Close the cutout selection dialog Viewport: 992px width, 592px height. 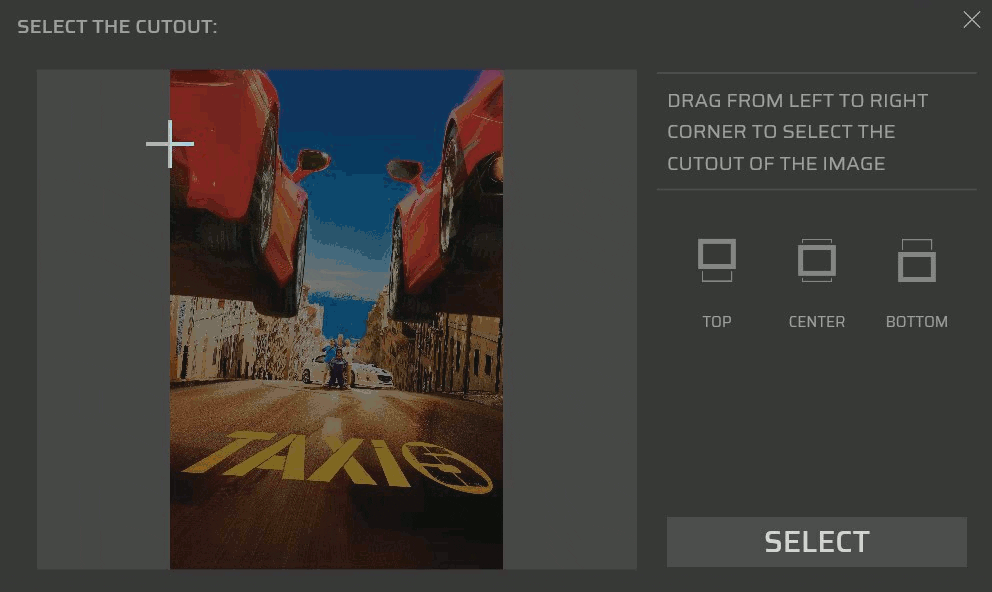pos(972,20)
